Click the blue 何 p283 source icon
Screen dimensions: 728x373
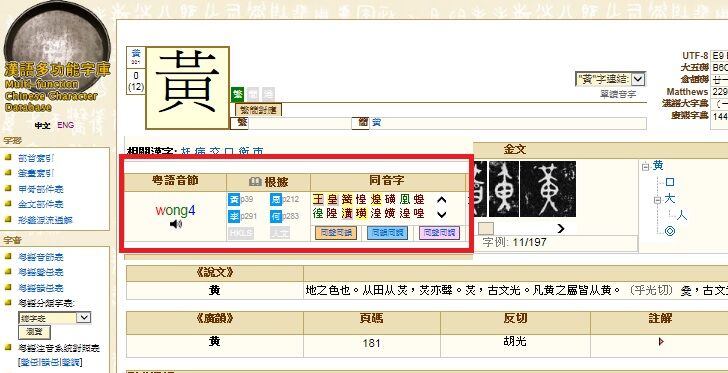pos(276,216)
